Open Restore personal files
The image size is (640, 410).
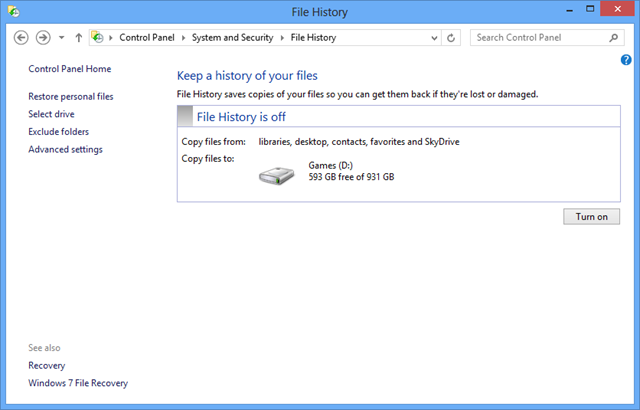click(71, 97)
